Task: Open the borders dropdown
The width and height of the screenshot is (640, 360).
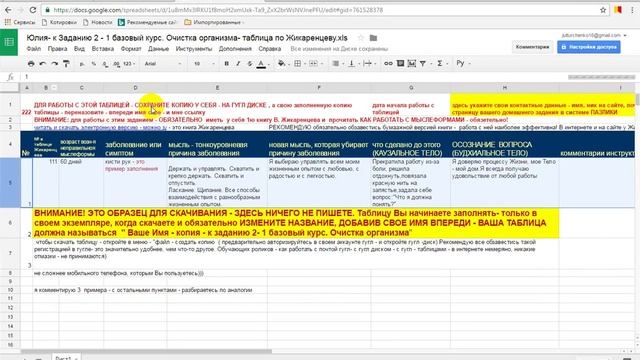Action: point(299,64)
